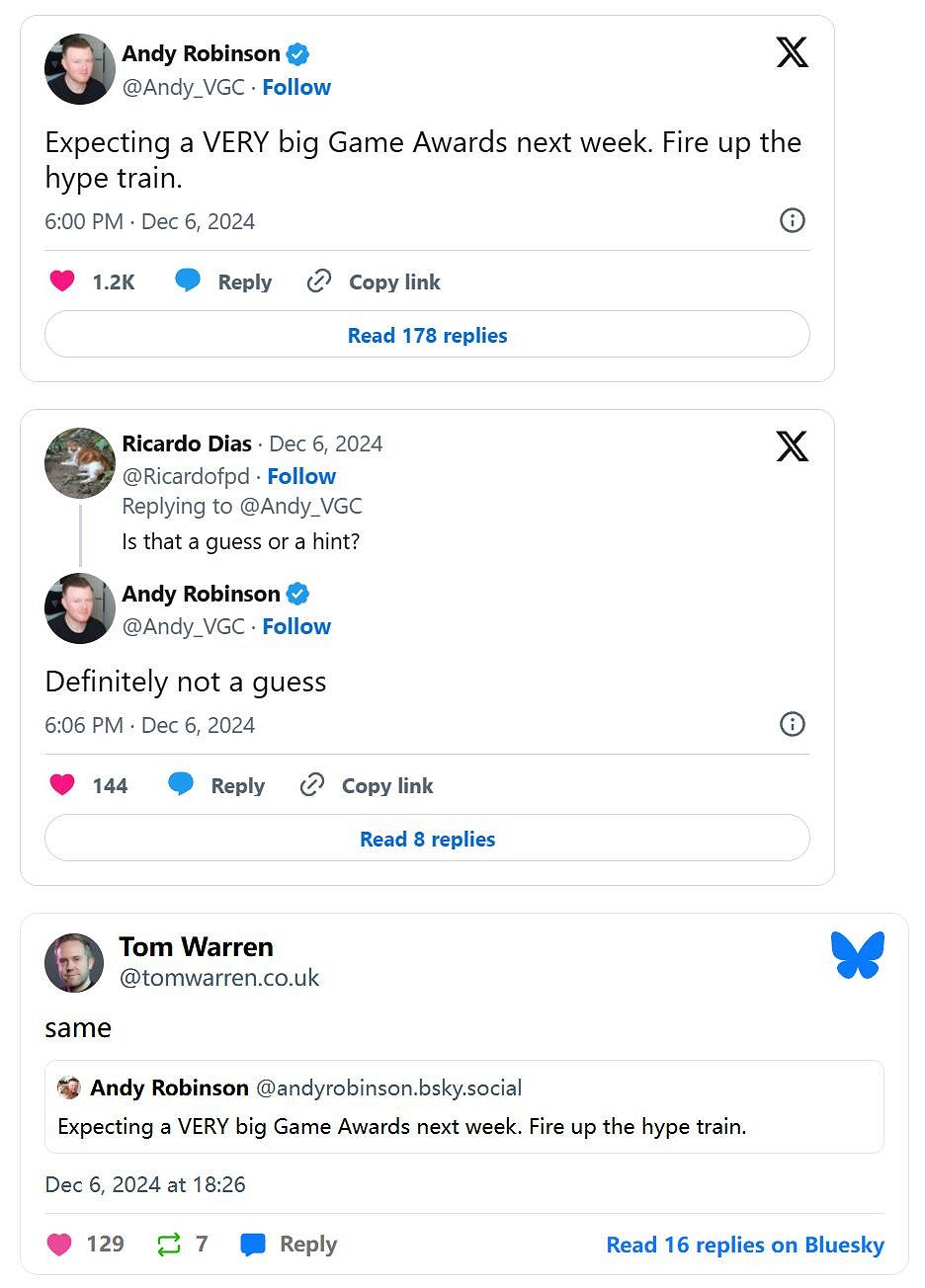Click the reply bubble on the Bluesky post
The image size is (925, 1288).
point(253,1245)
